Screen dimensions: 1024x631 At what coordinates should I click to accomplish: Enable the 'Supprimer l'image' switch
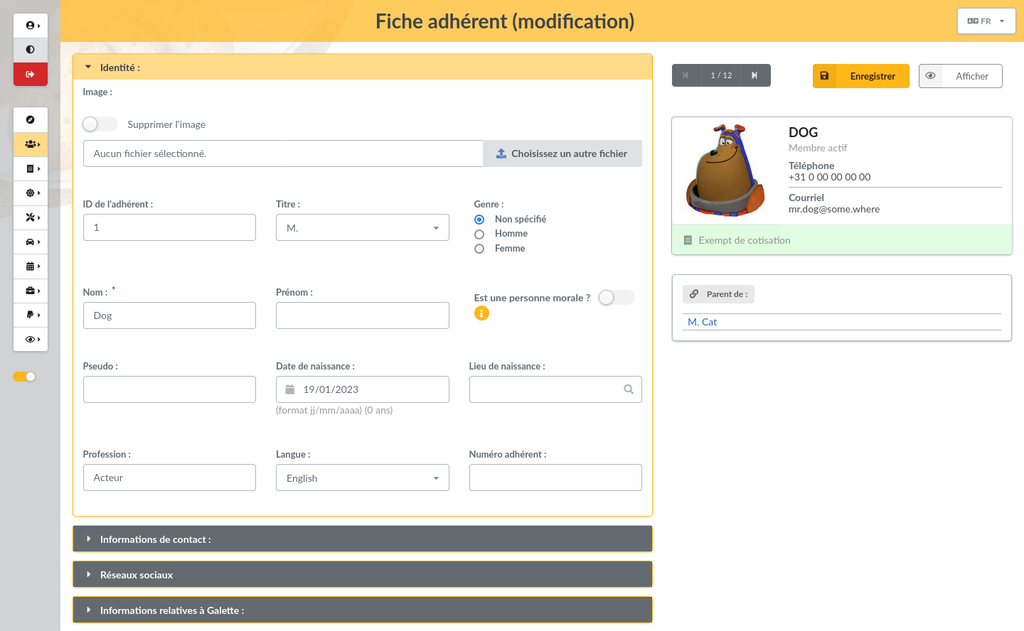[x=99, y=125]
